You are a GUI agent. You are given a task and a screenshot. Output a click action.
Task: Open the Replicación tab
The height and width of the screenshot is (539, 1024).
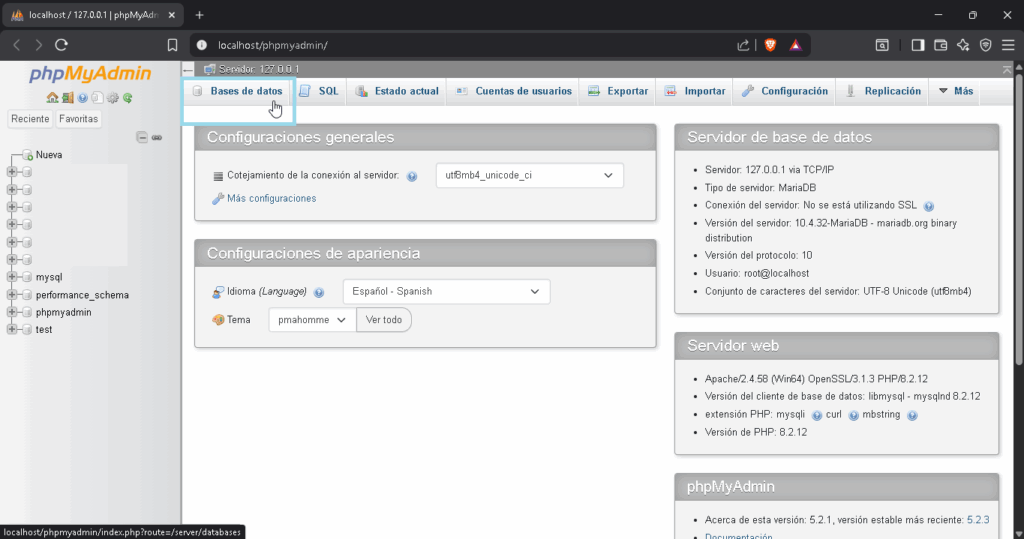click(884, 91)
